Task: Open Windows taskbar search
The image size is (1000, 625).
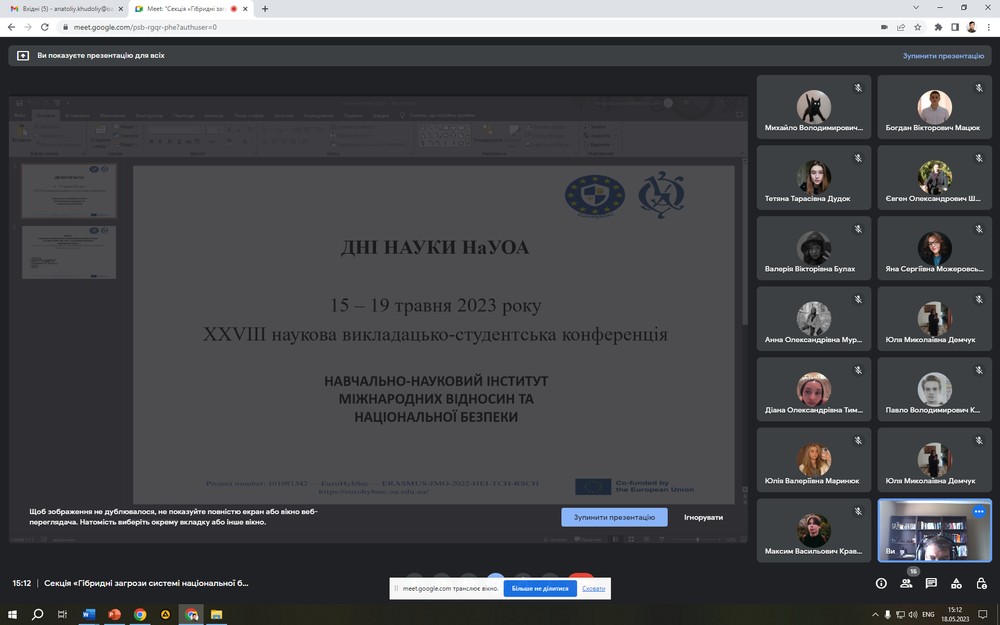Action: tap(38, 614)
